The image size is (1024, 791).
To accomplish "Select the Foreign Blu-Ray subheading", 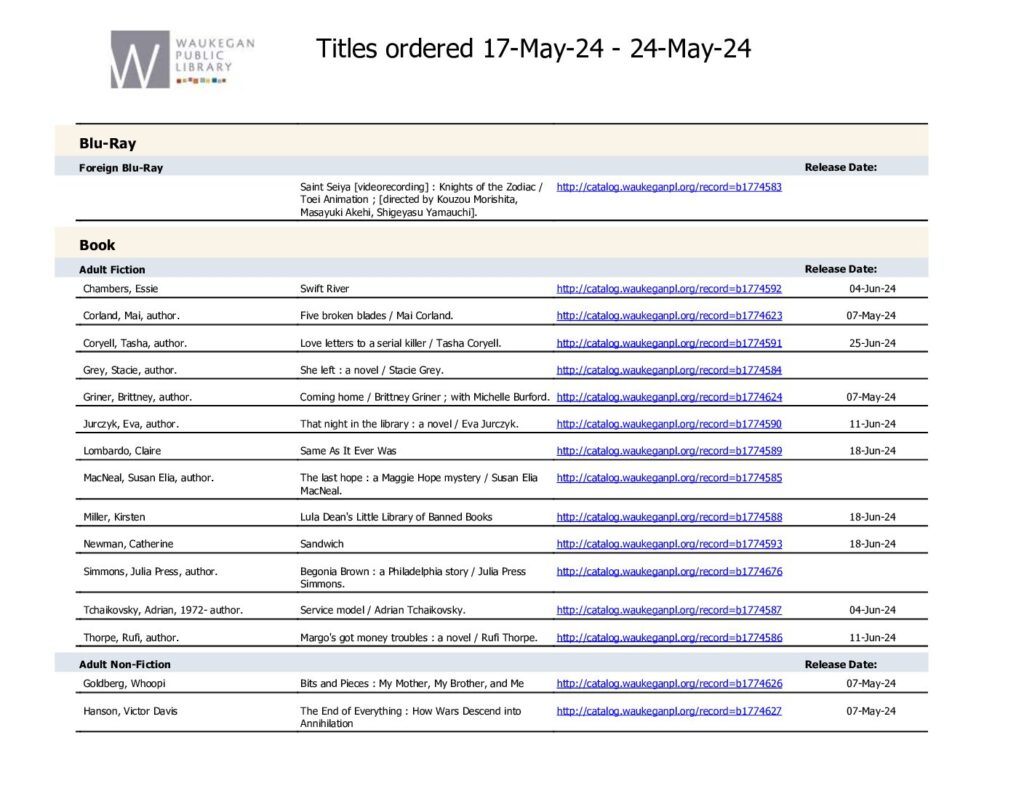I will click(121, 168).
